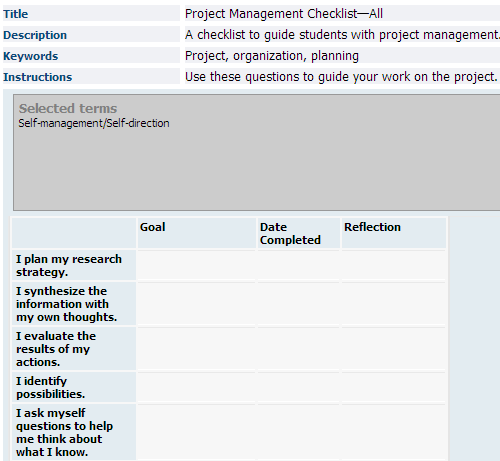Click 'Project, organization, planning' keywords
The width and height of the screenshot is (500, 461).
(272, 56)
